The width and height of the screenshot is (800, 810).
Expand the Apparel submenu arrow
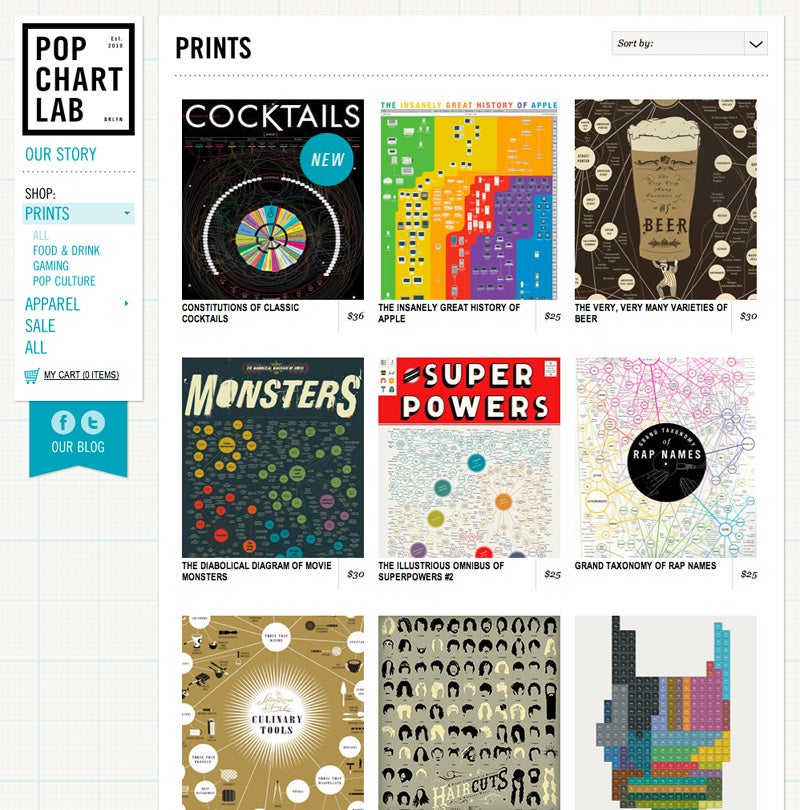pos(127,303)
